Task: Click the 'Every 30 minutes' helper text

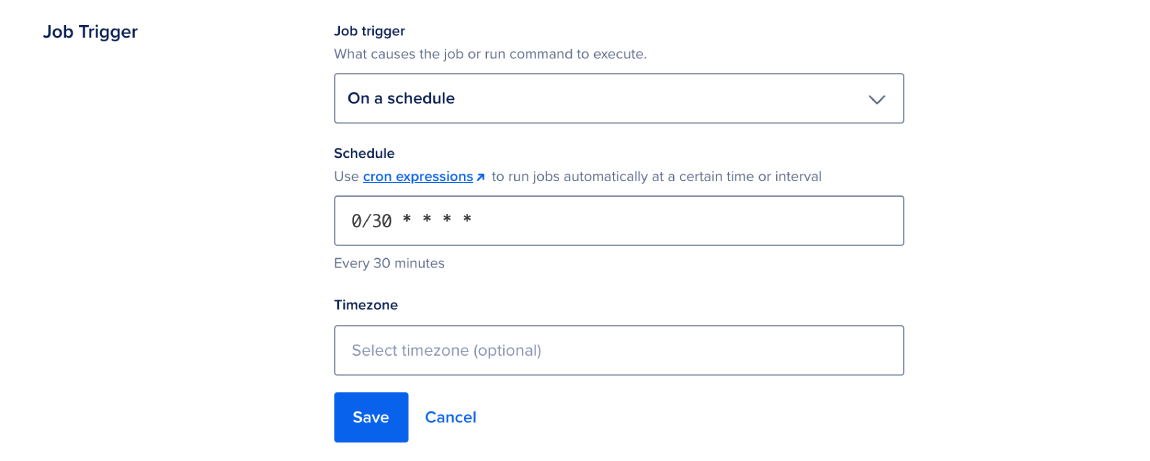Action: coord(389,264)
